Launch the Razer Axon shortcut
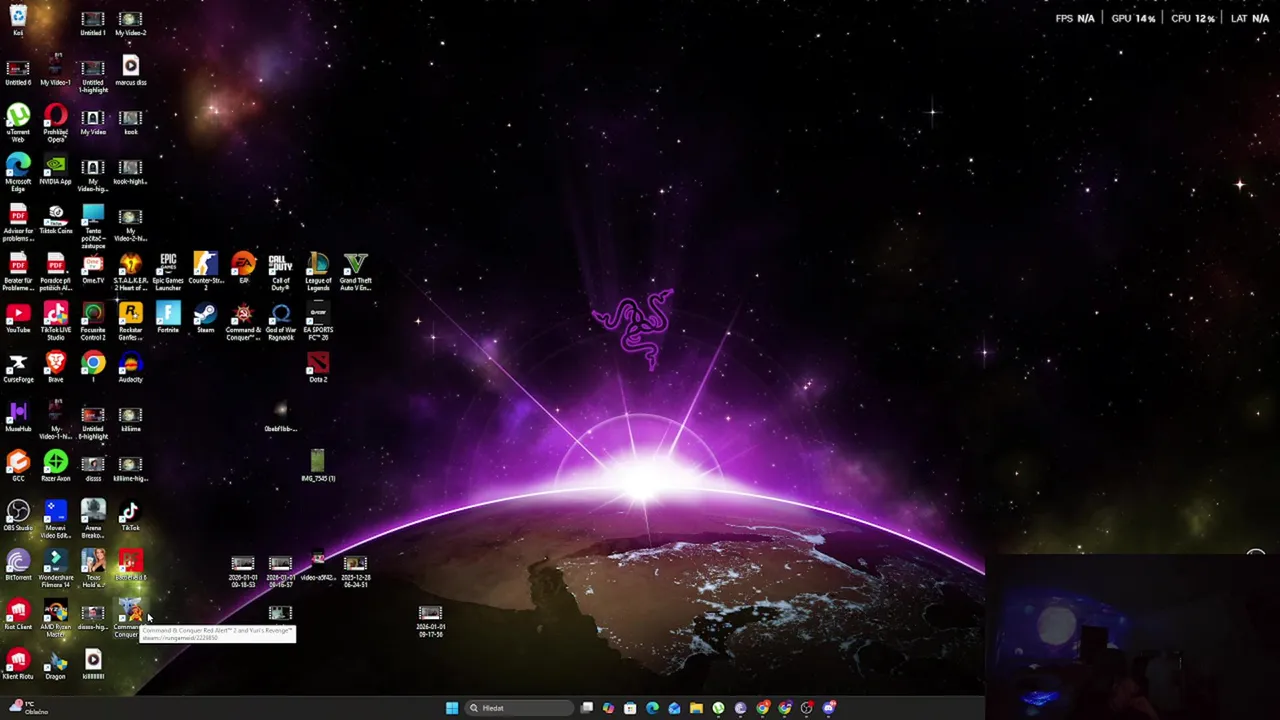1280x720 pixels. [x=55, y=466]
